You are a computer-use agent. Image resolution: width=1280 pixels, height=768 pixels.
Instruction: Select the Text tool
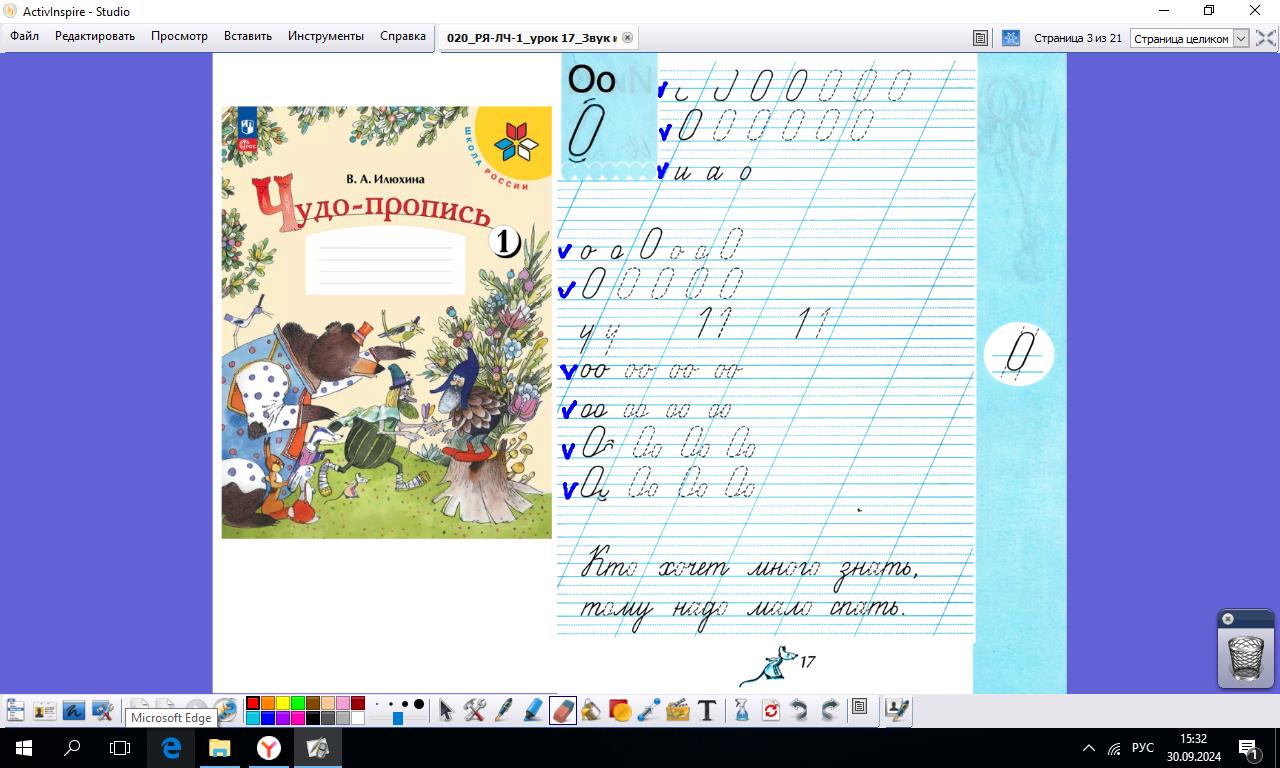pos(707,710)
